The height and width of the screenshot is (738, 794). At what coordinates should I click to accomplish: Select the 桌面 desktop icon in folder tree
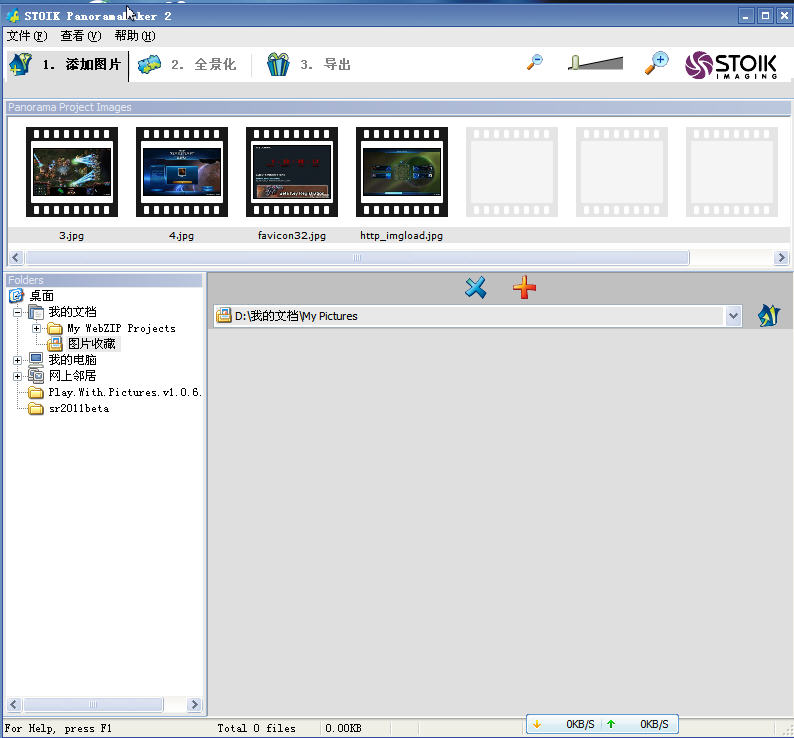pyautogui.click(x=16, y=296)
